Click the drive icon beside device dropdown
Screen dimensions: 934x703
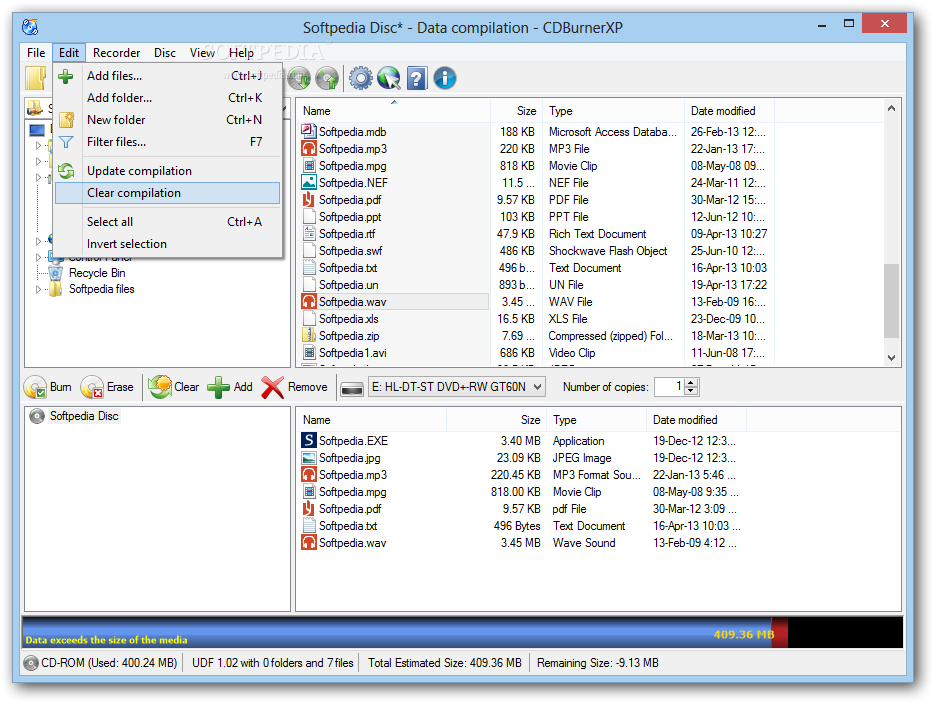coord(352,388)
